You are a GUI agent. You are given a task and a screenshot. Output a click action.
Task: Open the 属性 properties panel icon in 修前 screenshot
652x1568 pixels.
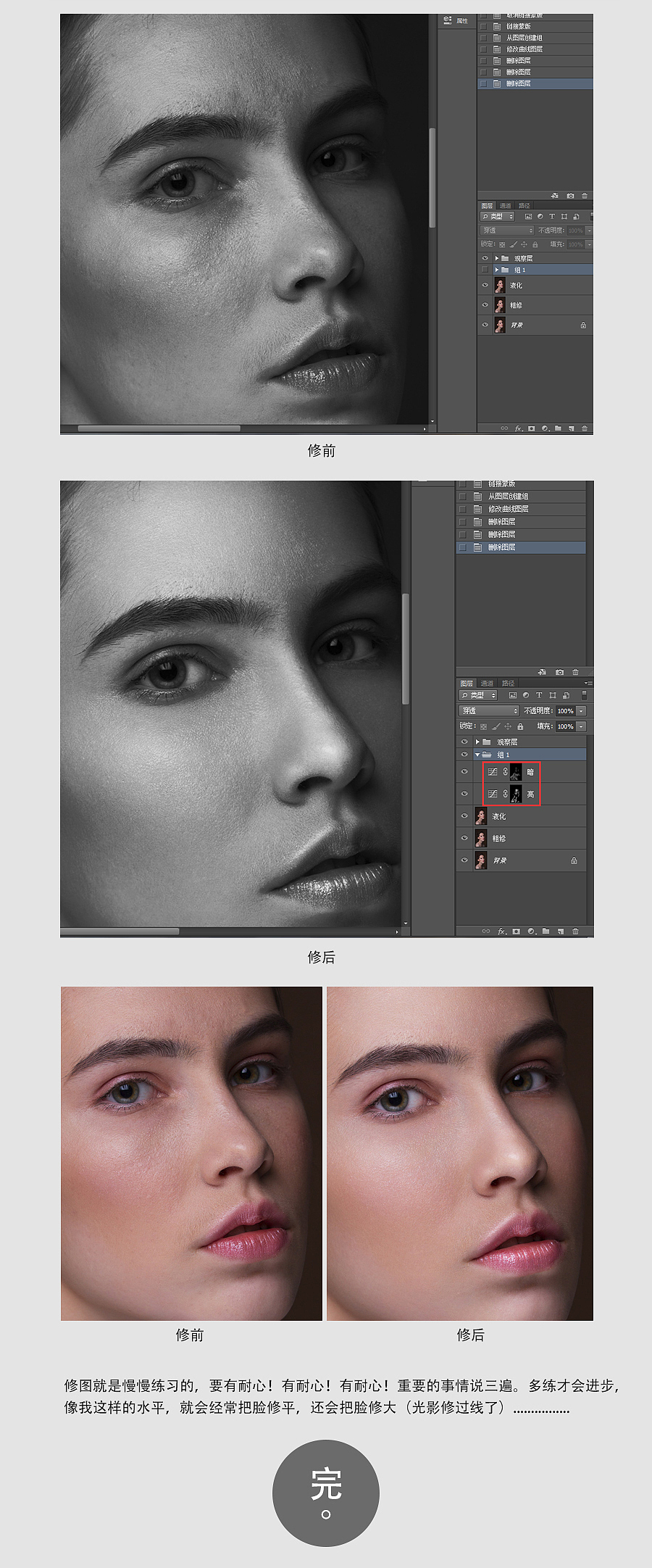(446, 20)
